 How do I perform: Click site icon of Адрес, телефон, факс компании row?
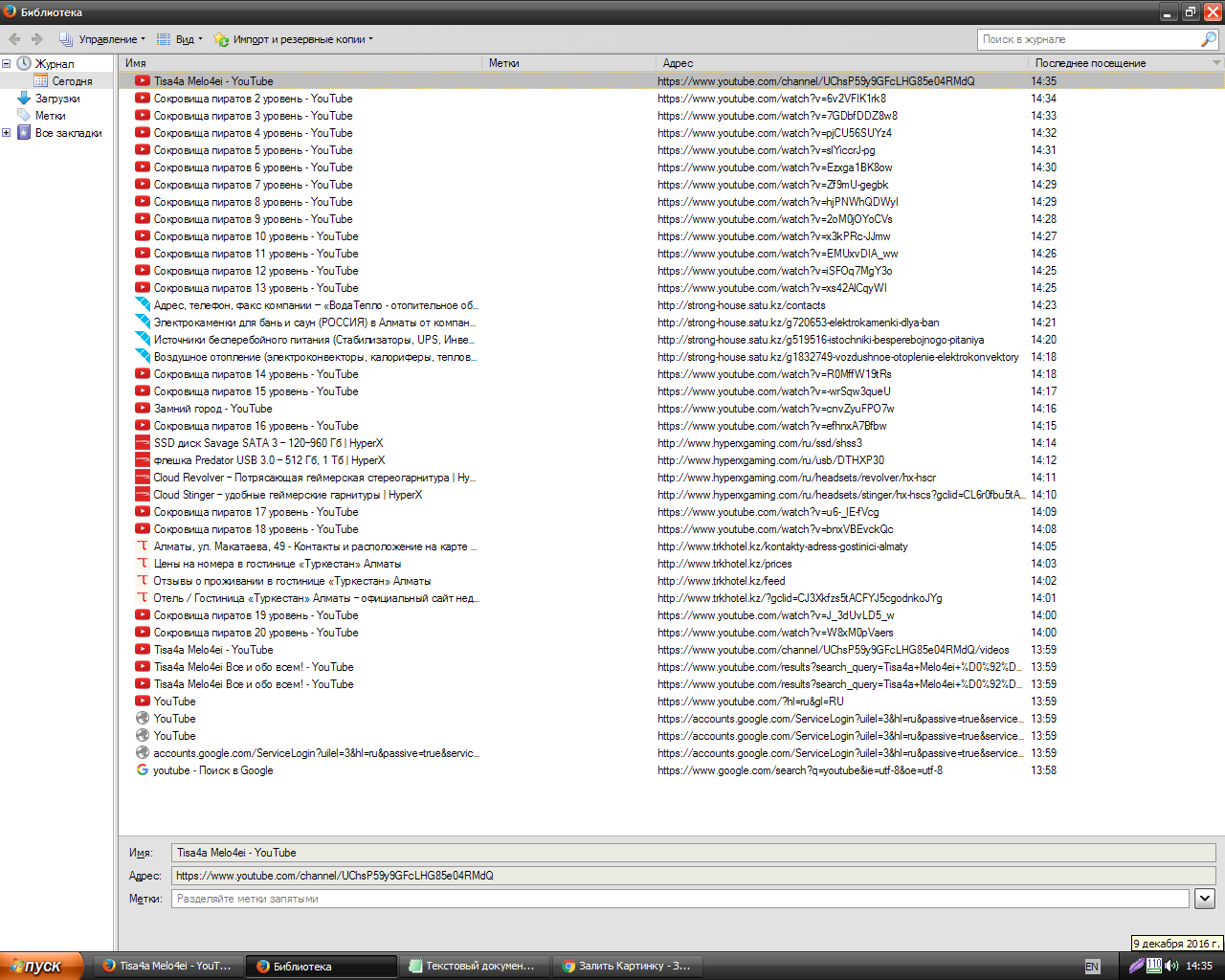(x=143, y=305)
